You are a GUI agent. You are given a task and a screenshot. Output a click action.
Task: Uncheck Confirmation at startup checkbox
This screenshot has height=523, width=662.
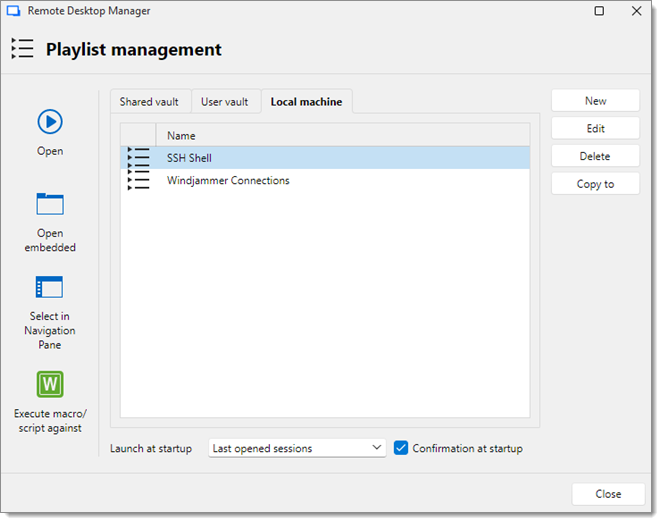coord(401,448)
